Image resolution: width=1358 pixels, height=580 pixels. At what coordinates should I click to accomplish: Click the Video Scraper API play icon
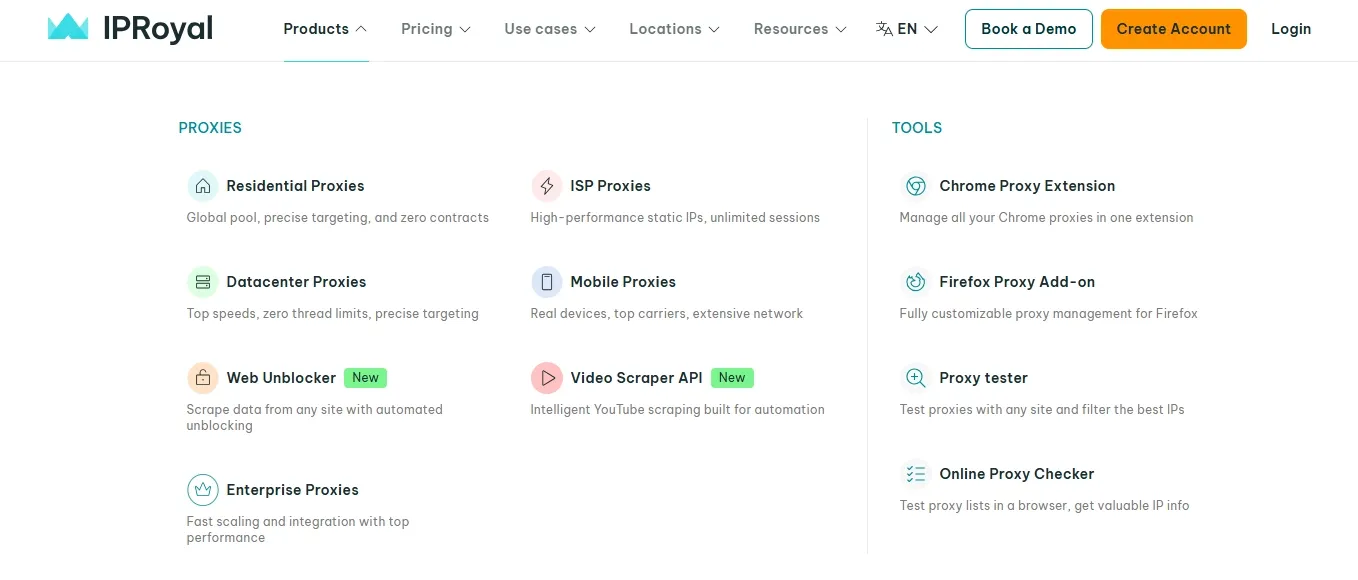pyautogui.click(x=547, y=378)
